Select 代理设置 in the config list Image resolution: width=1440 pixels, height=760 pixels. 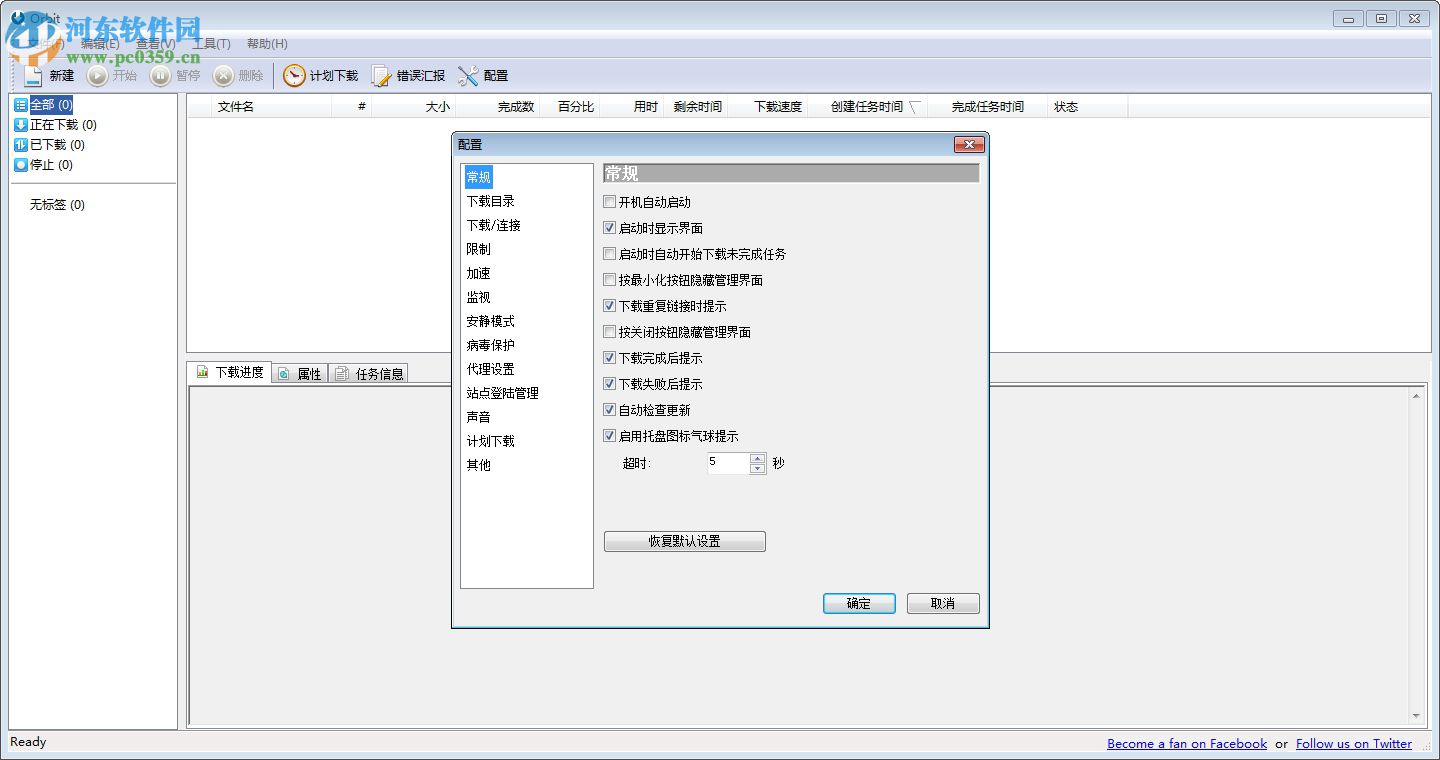click(x=489, y=369)
